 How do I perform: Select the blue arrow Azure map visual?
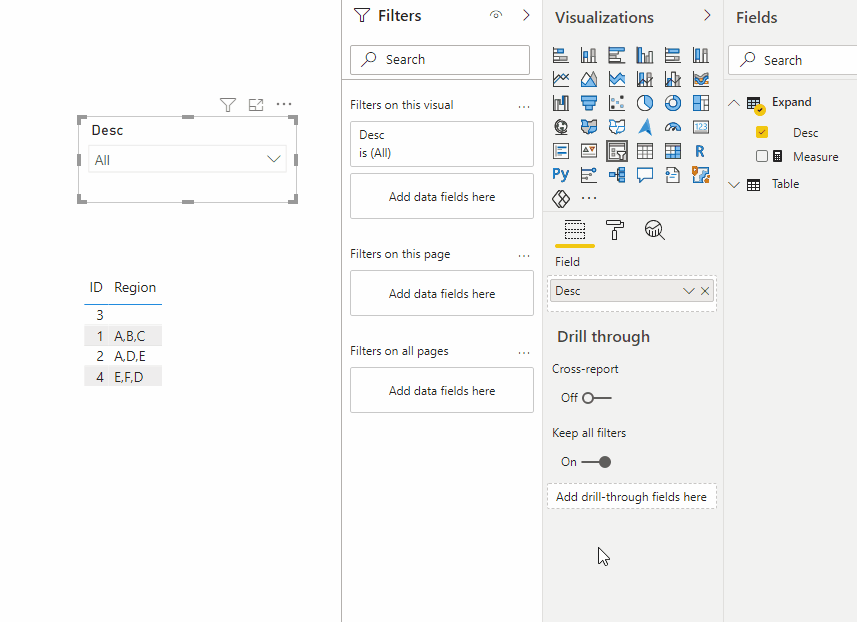pyautogui.click(x=645, y=127)
